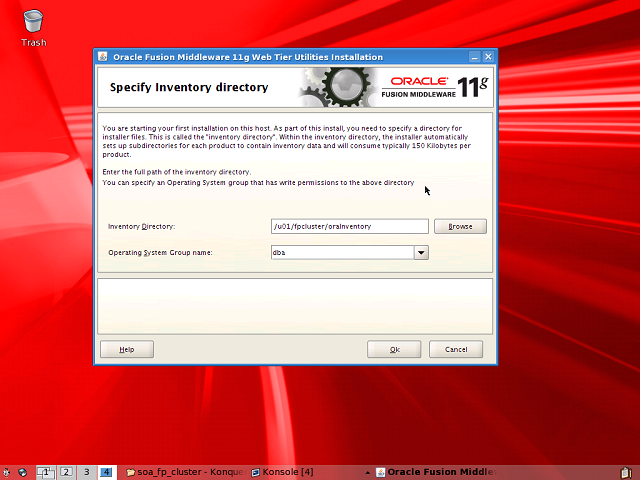Switch to virtual desktop 2 in pager
Viewport: 640px width, 480px height.
point(66,472)
